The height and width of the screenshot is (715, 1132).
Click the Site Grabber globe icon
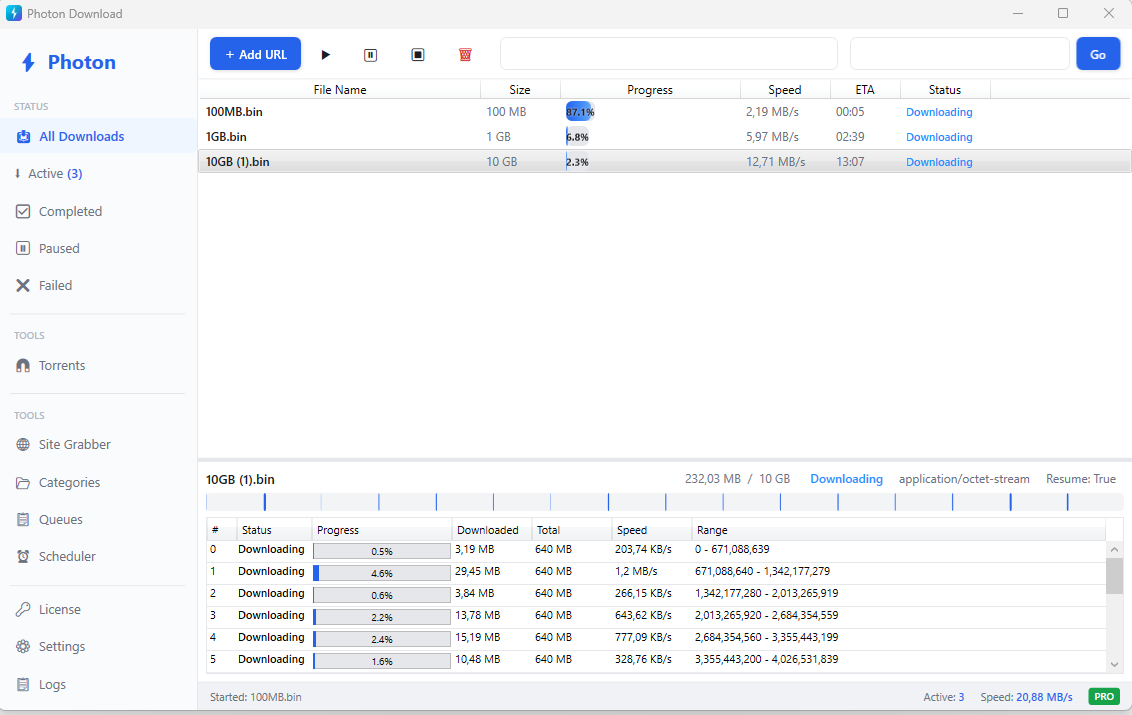(23, 445)
